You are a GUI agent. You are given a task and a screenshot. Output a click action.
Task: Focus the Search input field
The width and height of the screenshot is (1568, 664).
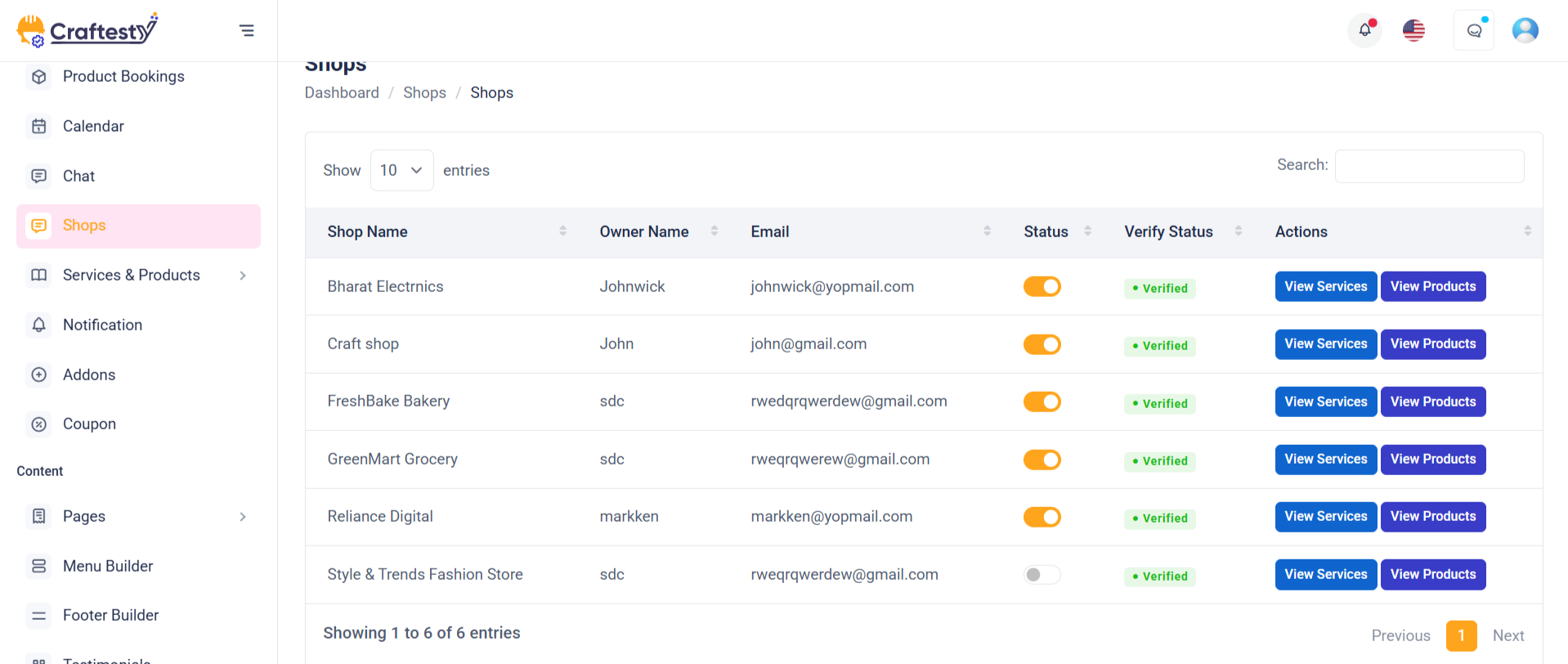[1429, 166]
